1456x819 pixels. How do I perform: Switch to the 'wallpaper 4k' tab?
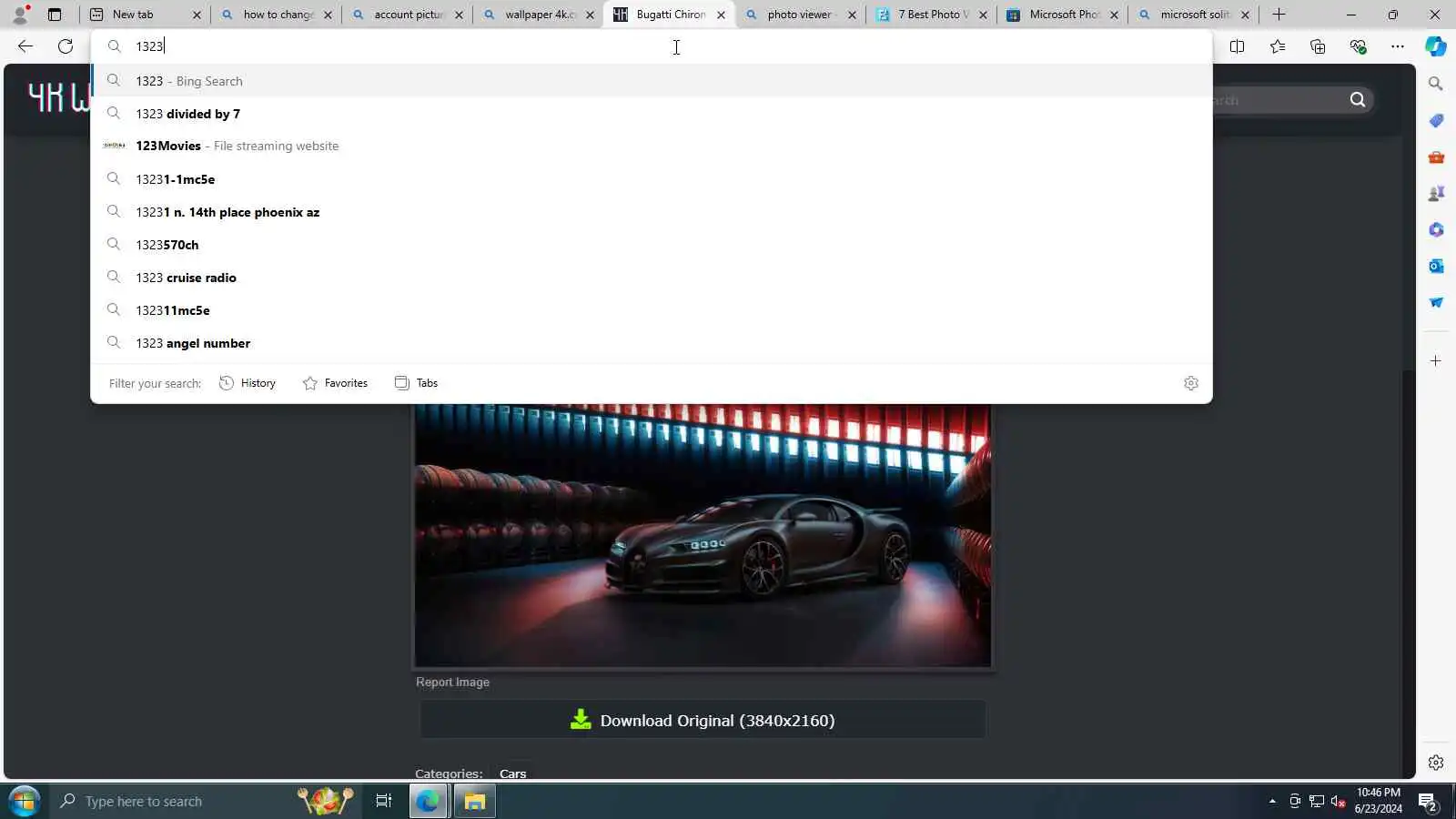click(x=538, y=15)
